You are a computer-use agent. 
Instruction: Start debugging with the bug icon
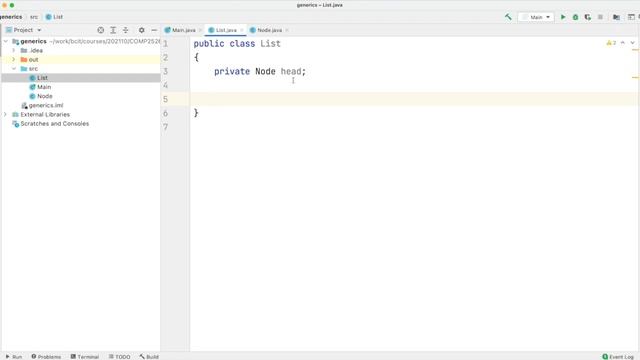[575, 17]
